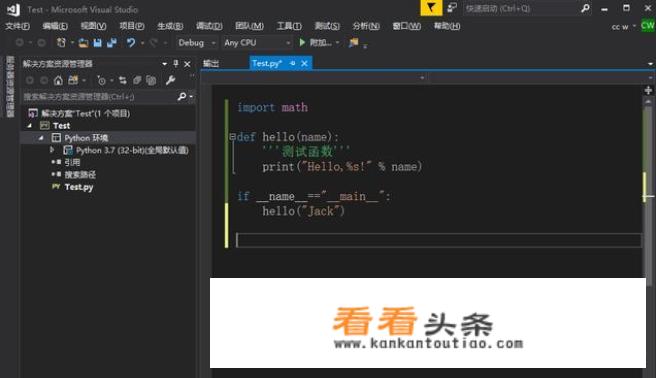Click the Find in Files toolbar icon
Screen dimensions: 656x378
coord(354,43)
